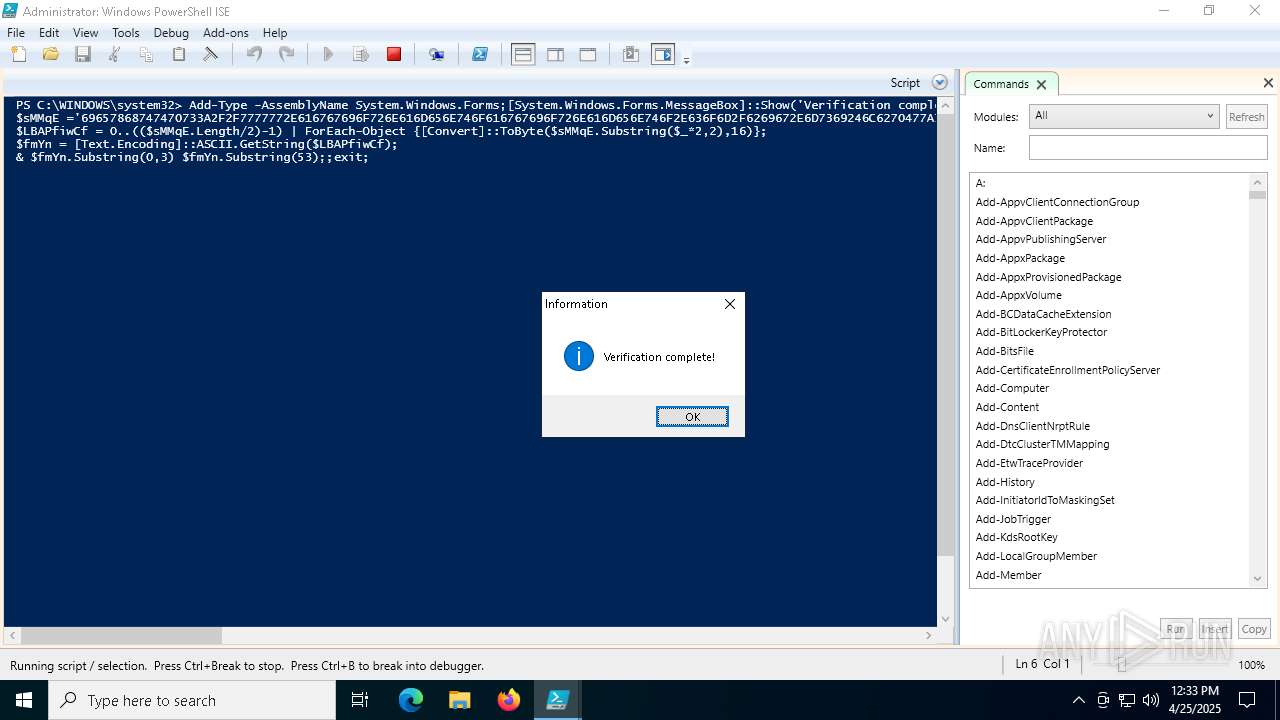Click the Paste clipboard toolbar icon
This screenshot has height=720, width=1280.
point(179,55)
